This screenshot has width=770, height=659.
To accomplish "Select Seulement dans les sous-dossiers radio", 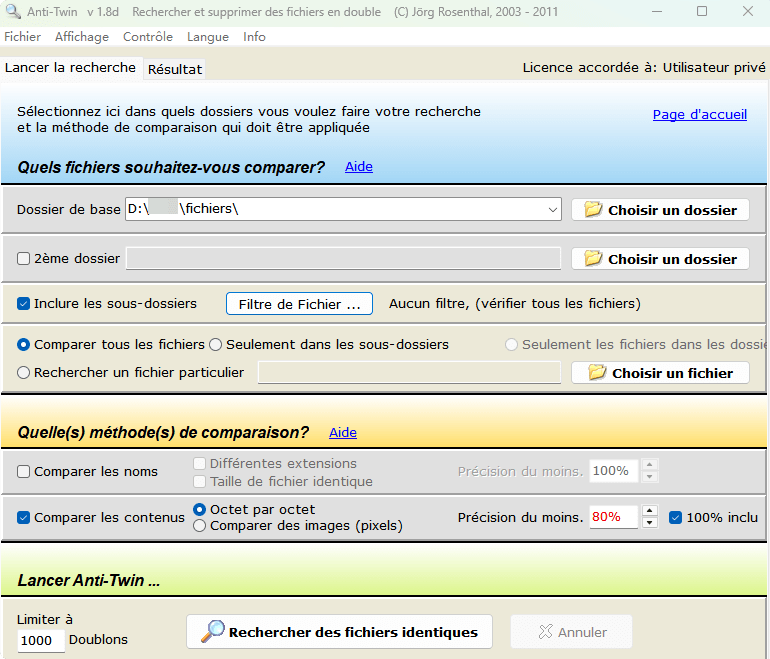I will click(x=216, y=345).
